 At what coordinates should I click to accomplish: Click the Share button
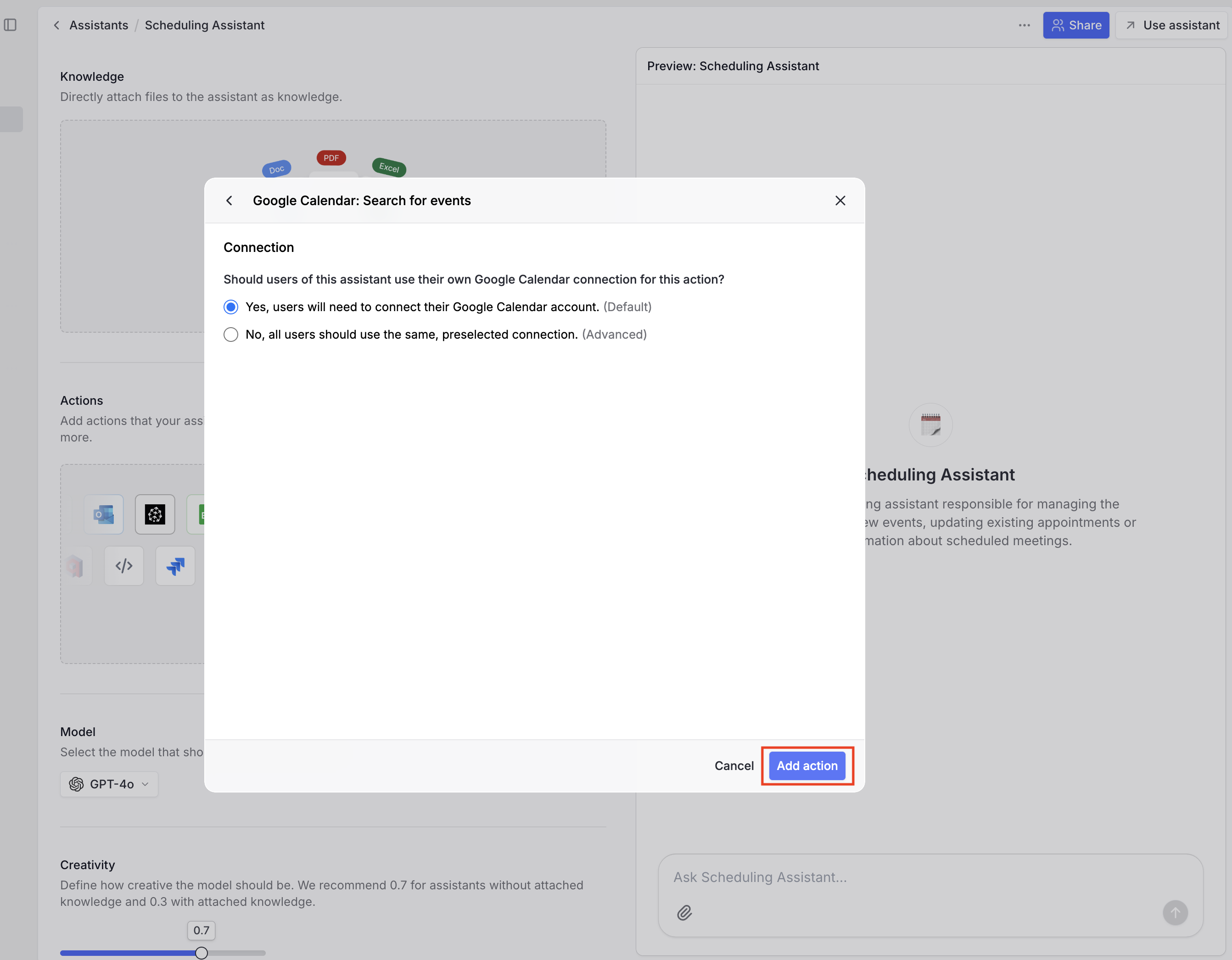(x=1076, y=25)
